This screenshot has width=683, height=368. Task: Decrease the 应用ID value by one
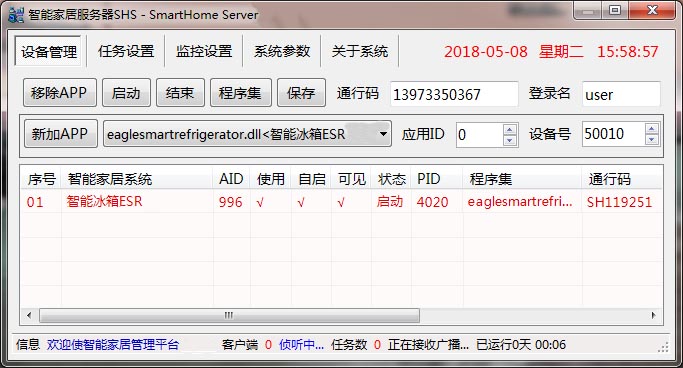(x=510, y=140)
